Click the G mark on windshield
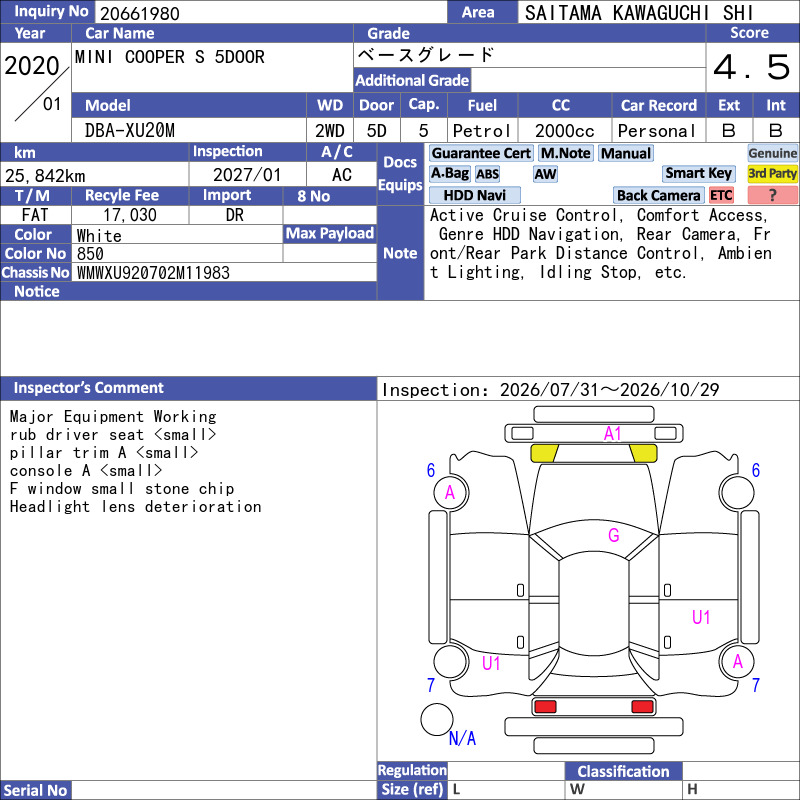Screen dimensions: 800x800 pos(613,535)
